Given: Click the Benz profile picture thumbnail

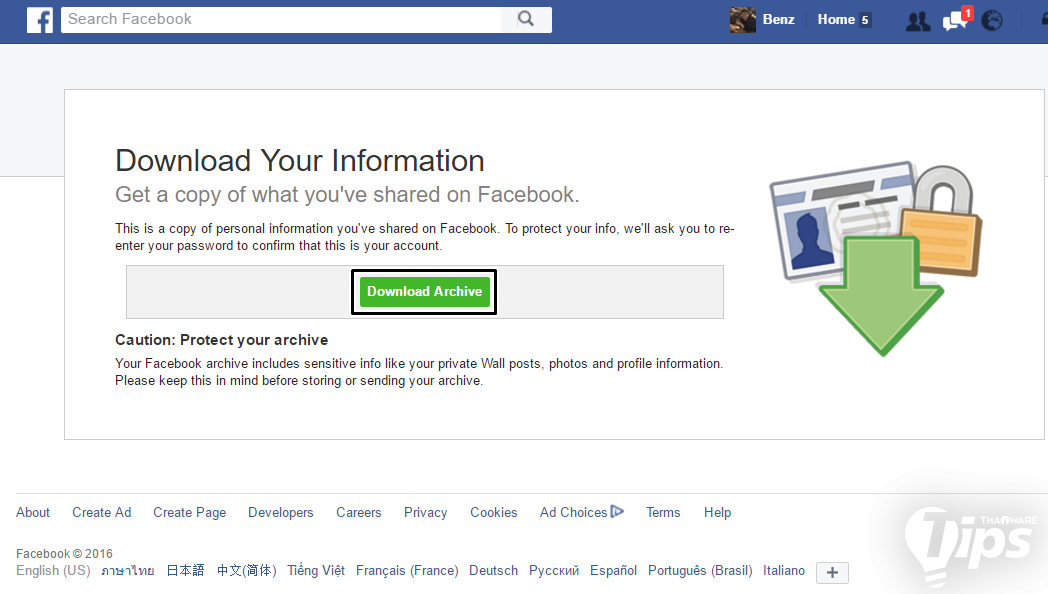Looking at the screenshot, I should [743, 20].
